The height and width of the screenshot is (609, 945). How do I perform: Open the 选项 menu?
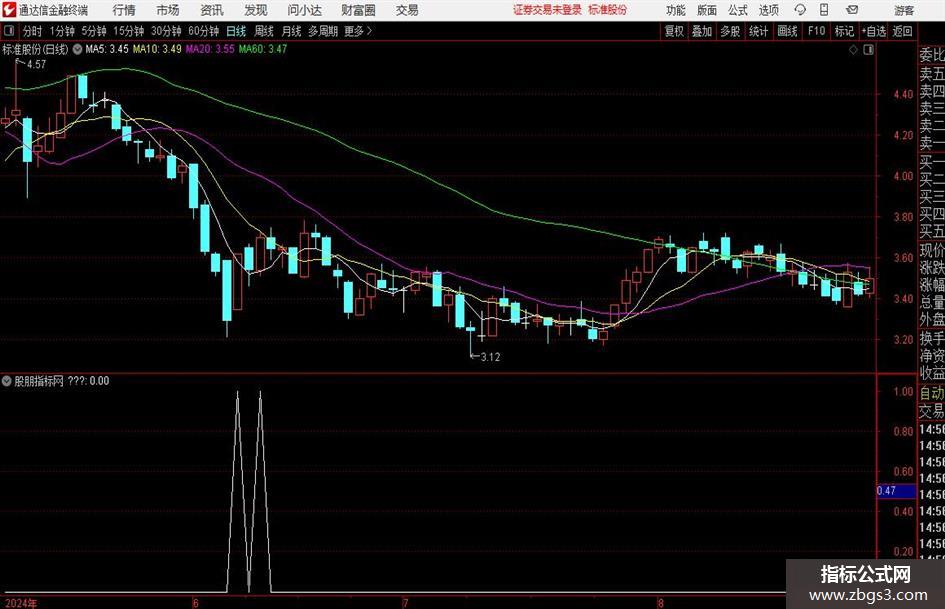(768, 10)
